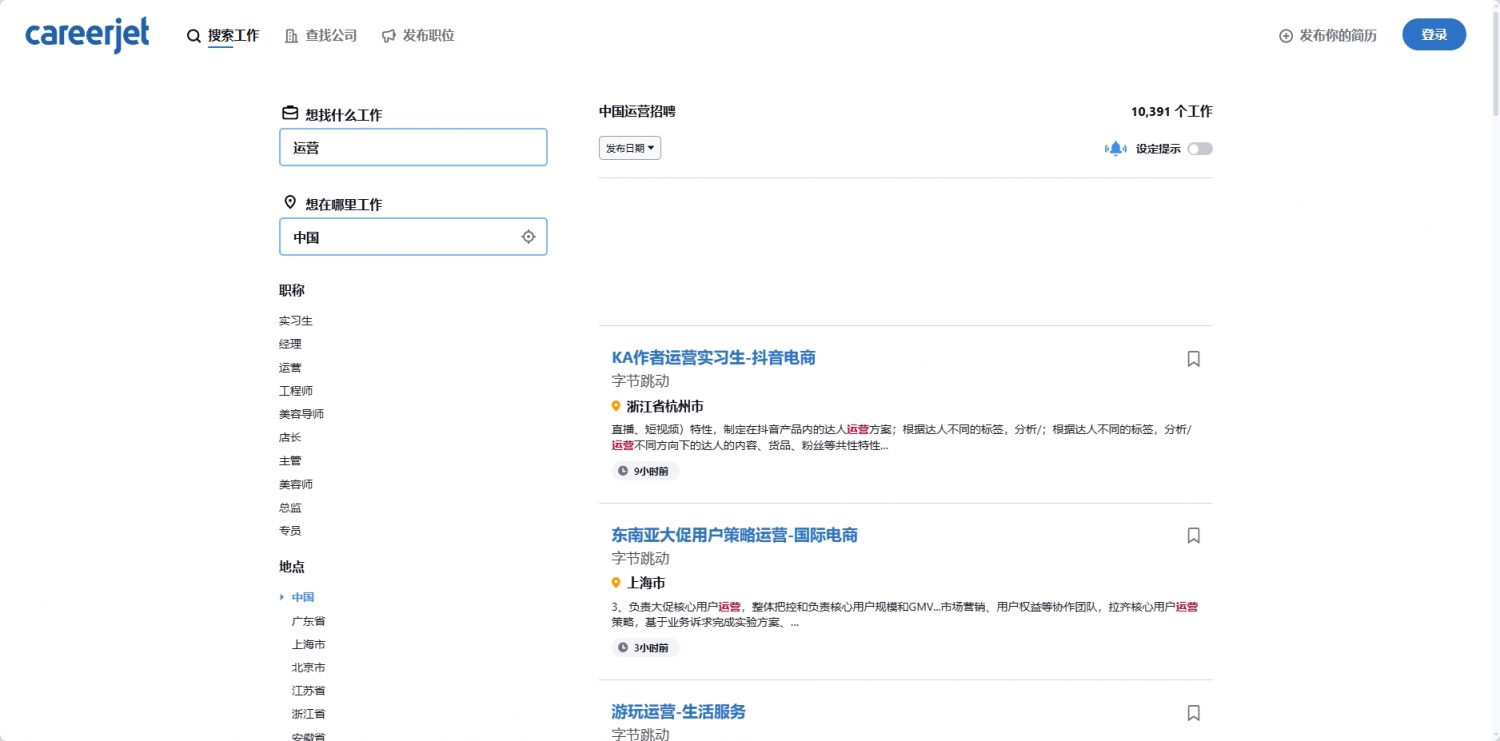Open the 游玩运营-生活服务 job title
Viewport: 1500px width, 741px height.
coord(679,712)
